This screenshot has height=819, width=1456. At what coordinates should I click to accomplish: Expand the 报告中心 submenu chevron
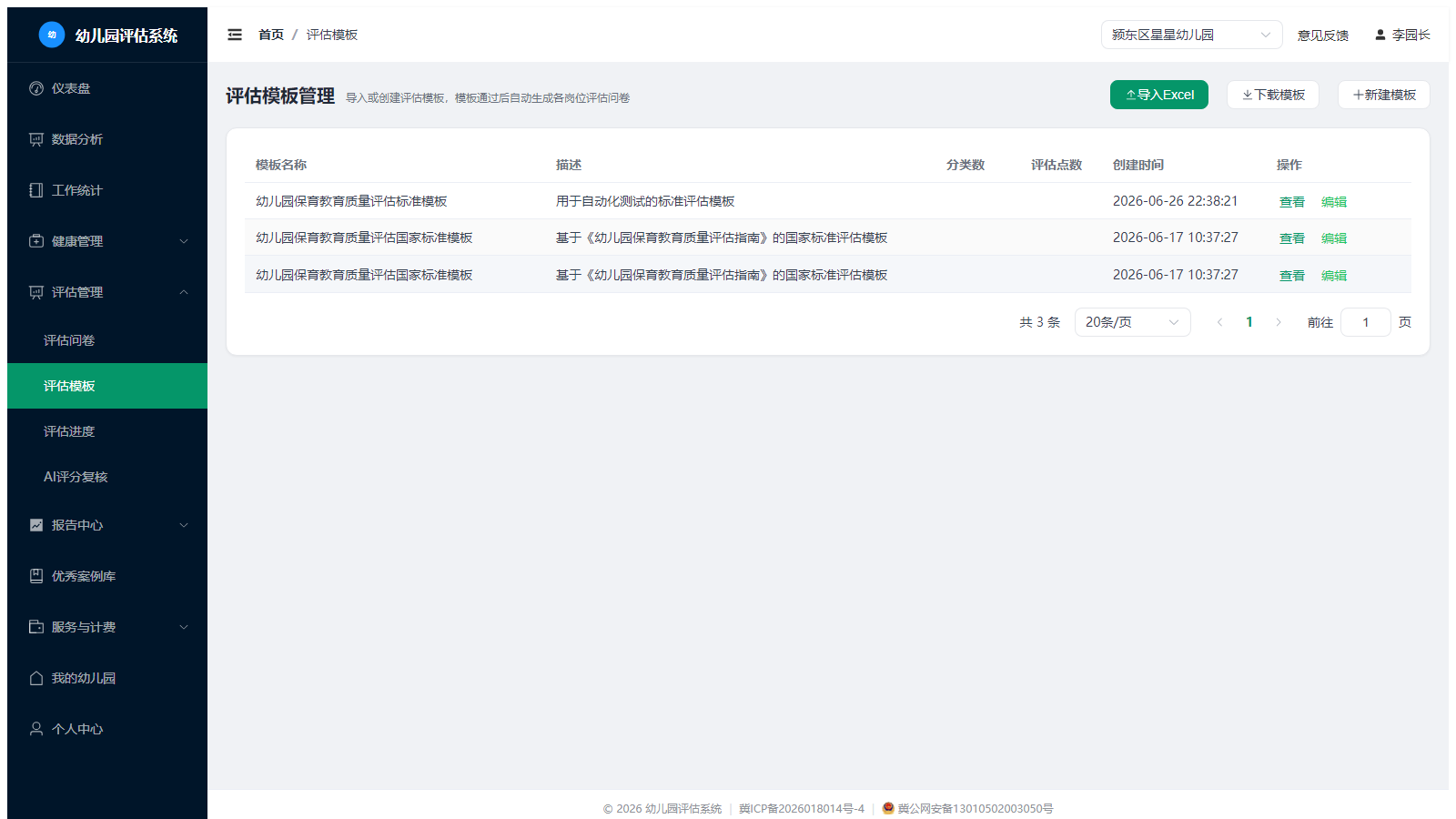point(184,525)
